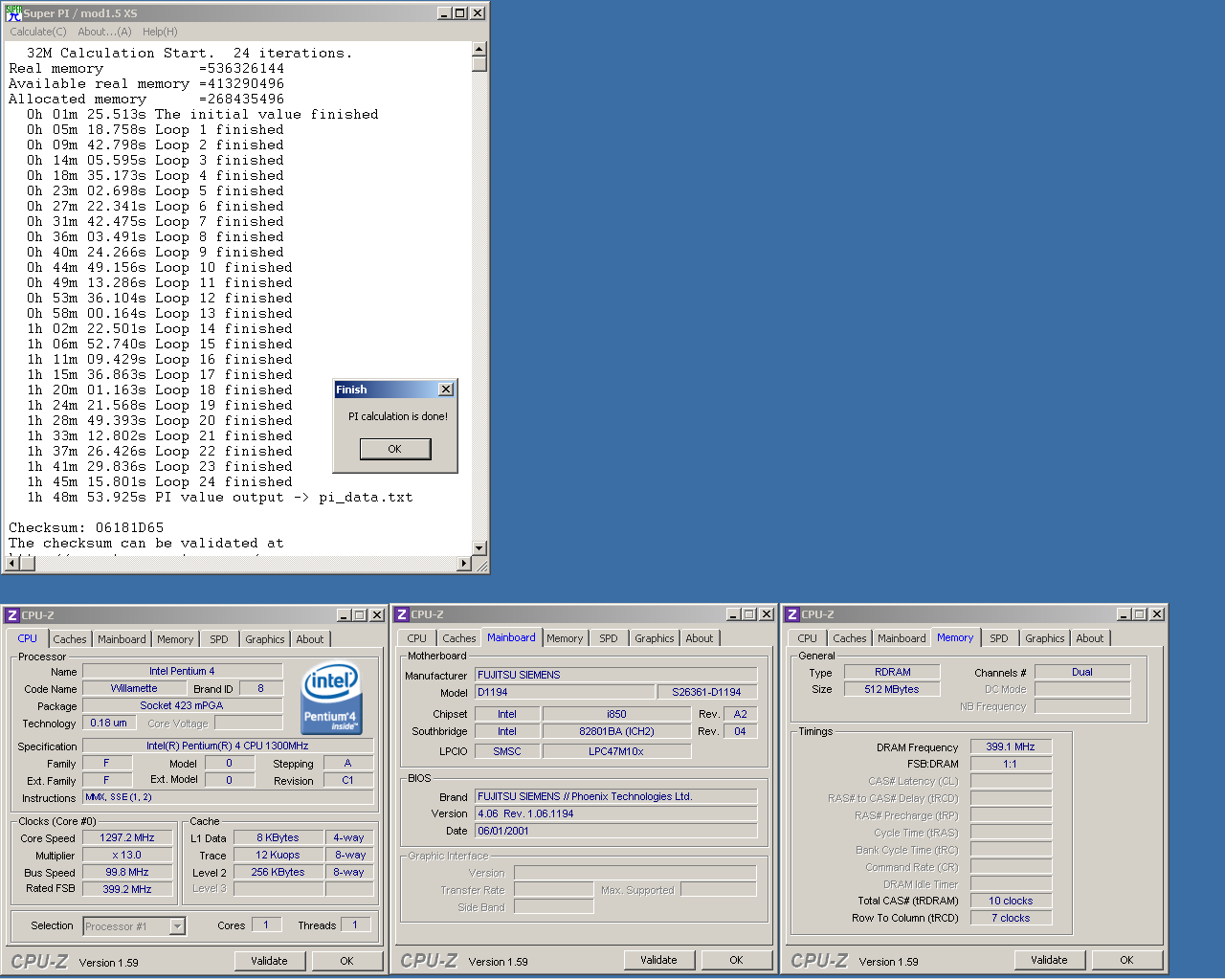Select Memory tab in the Mainboard window
This screenshot has height=980, width=1225.
tap(565, 638)
